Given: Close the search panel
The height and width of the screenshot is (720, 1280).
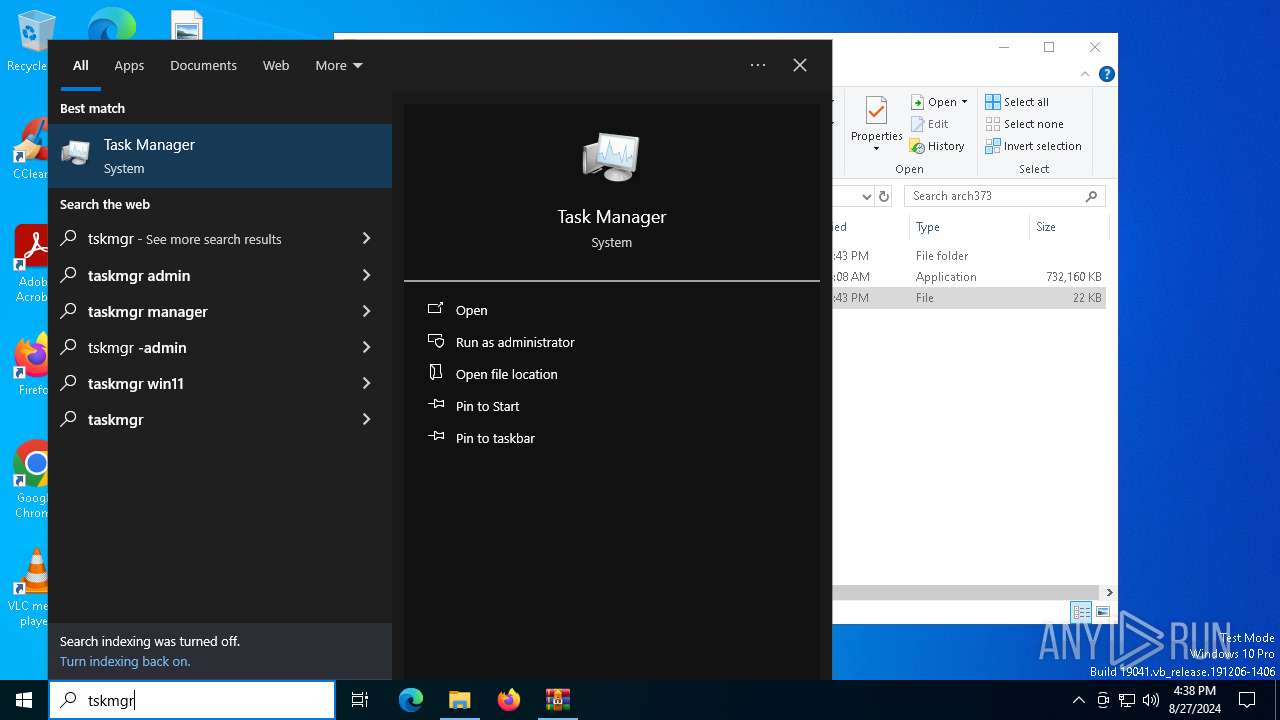Looking at the screenshot, I should pos(800,65).
